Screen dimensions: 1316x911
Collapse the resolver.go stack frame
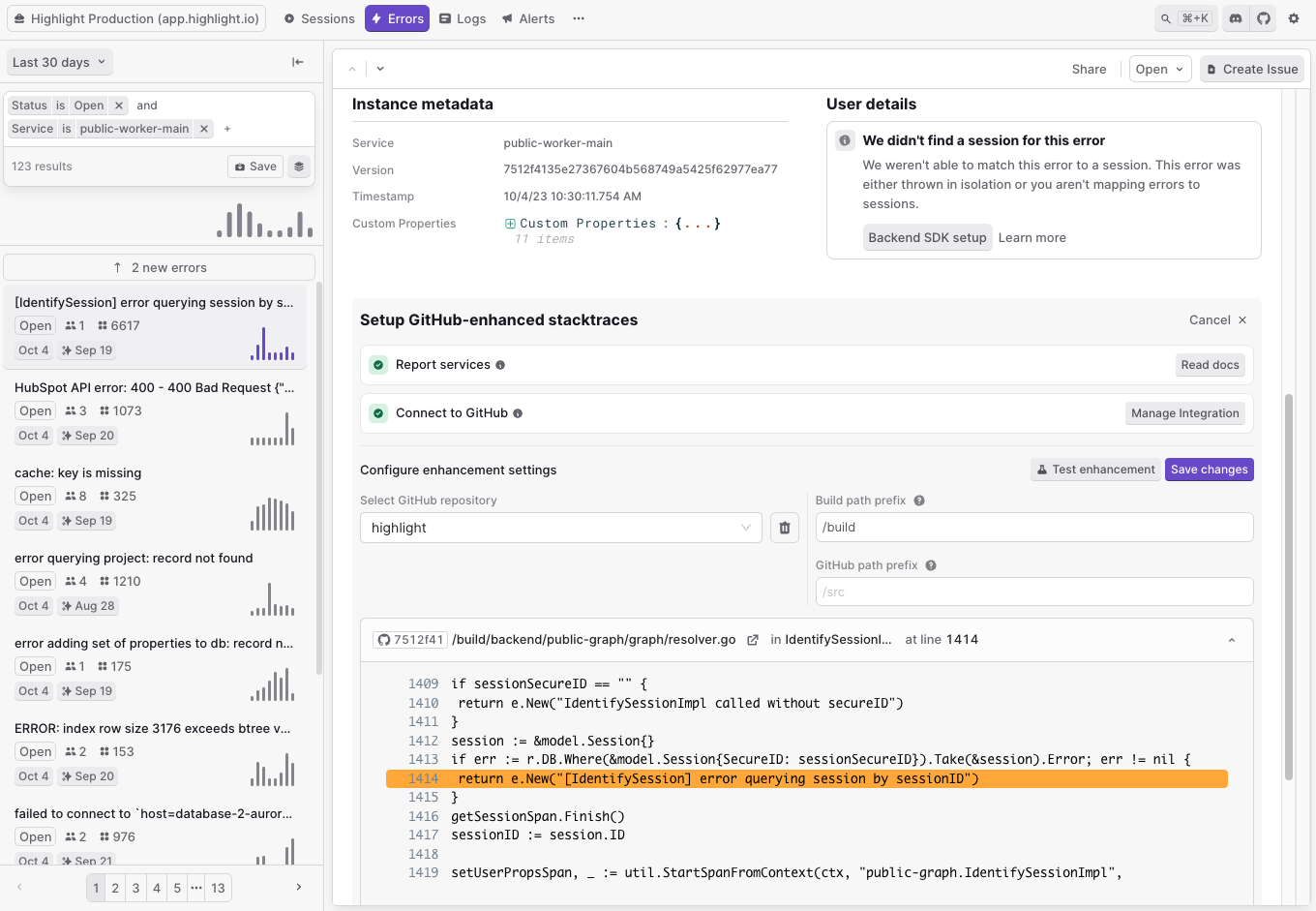point(1232,640)
